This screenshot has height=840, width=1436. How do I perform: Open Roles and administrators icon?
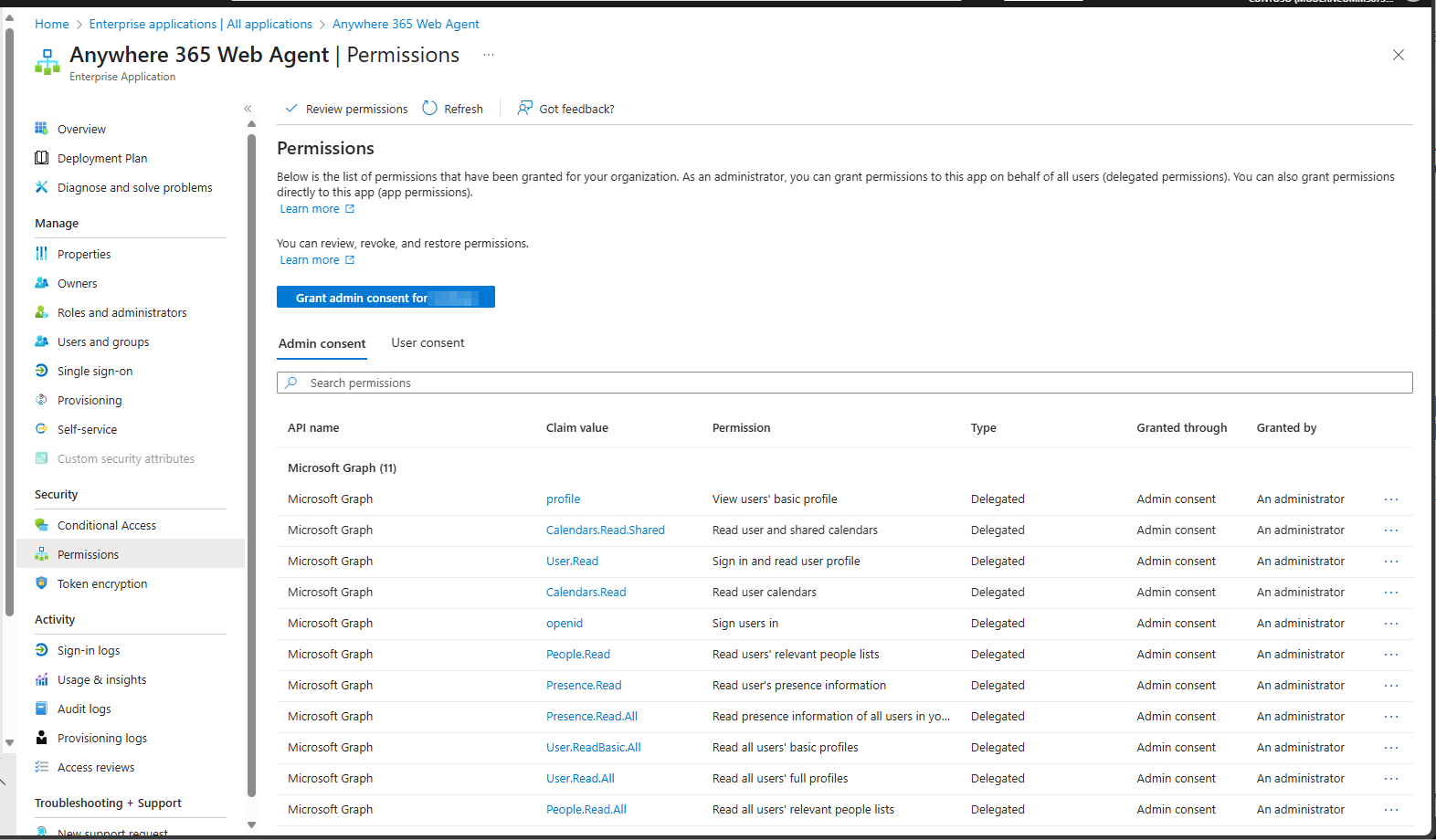pyautogui.click(x=41, y=312)
